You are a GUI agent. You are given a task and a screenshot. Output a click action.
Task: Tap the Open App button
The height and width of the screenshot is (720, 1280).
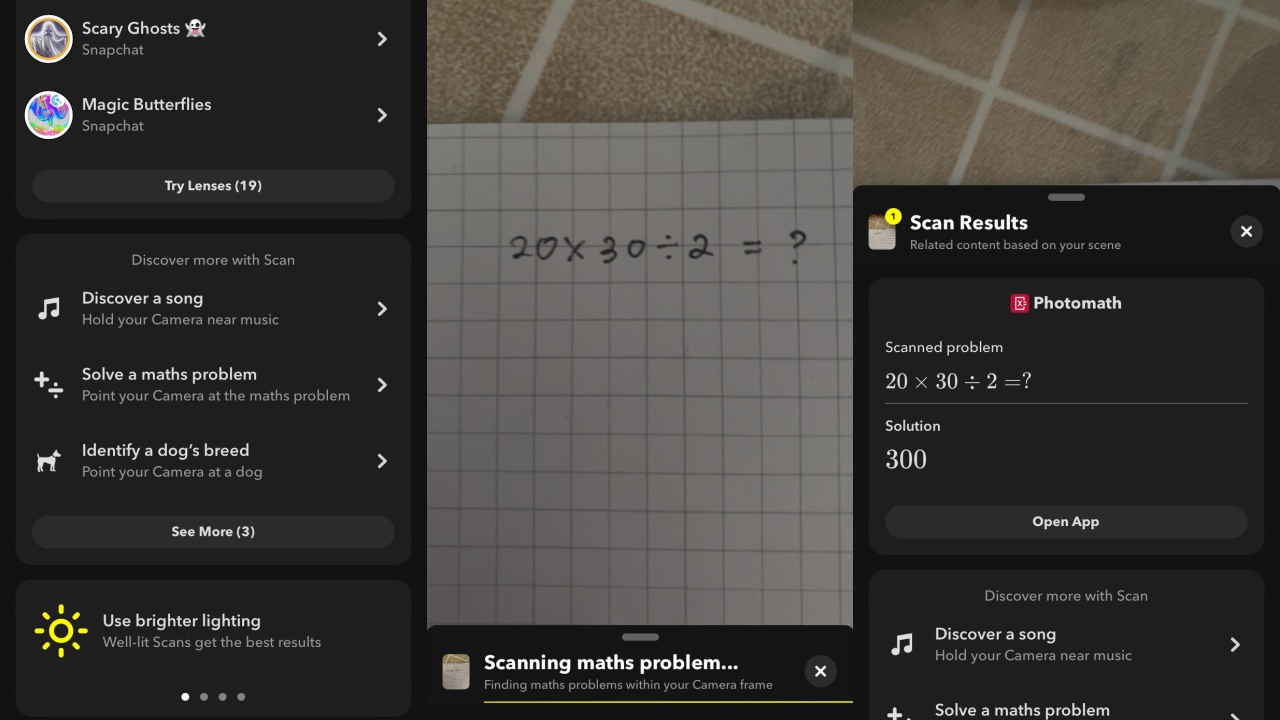tap(1066, 522)
